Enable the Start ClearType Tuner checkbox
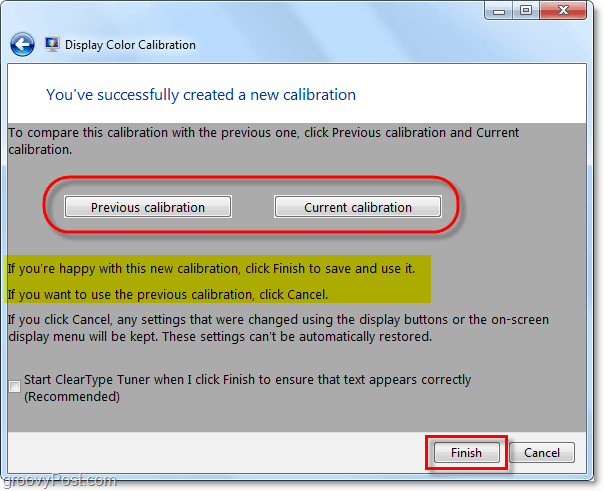Image resolution: width=604 pixels, height=491 pixels. (x=15, y=386)
